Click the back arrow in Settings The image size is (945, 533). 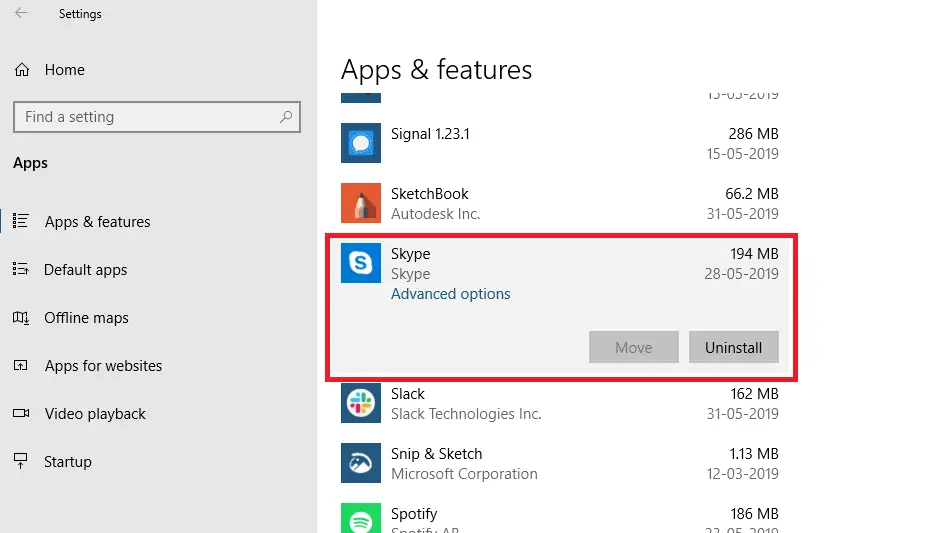pyautogui.click(x=21, y=13)
